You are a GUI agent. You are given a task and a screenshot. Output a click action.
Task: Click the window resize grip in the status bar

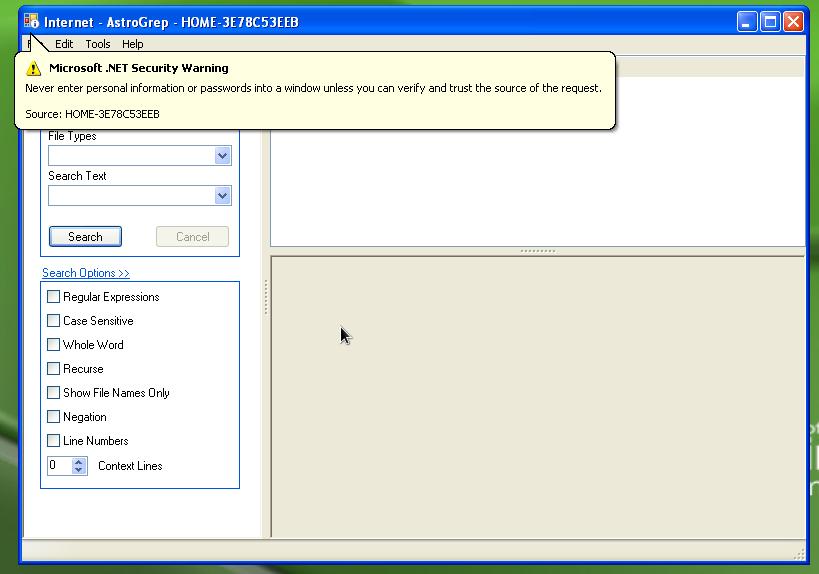point(799,555)
